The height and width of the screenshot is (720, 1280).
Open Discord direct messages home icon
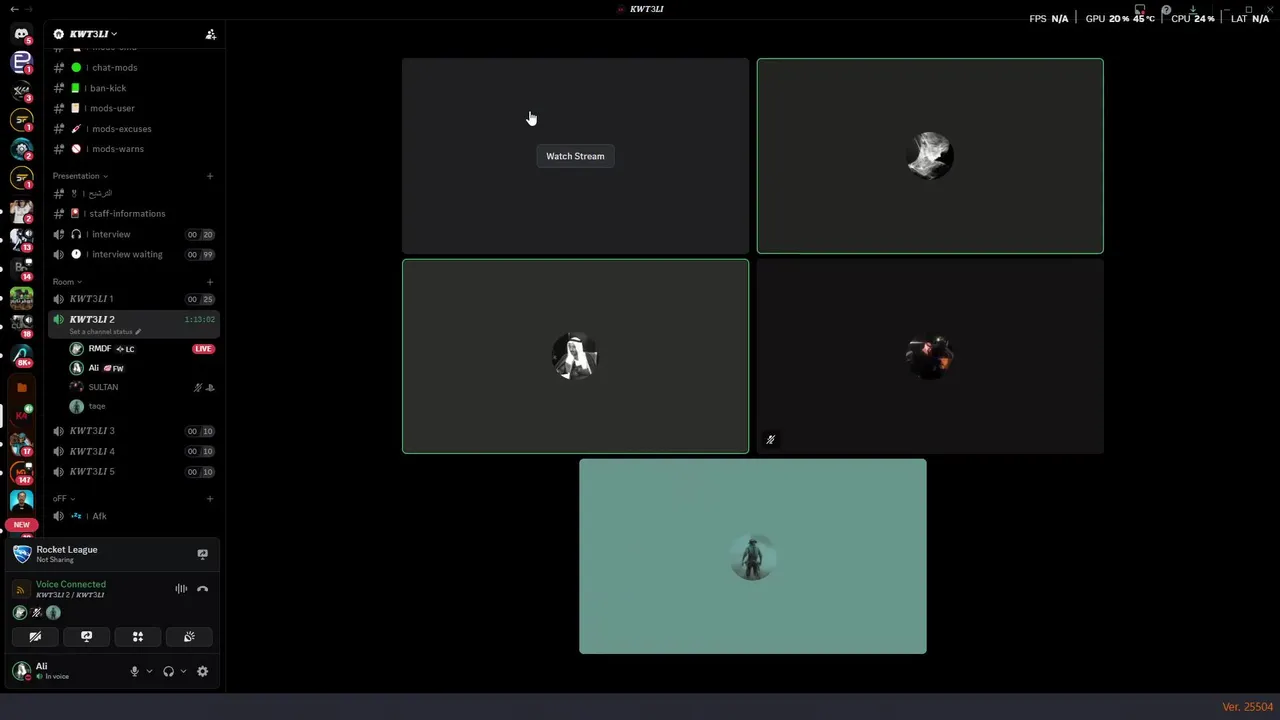pyautogui.click(x=22, y=34)
